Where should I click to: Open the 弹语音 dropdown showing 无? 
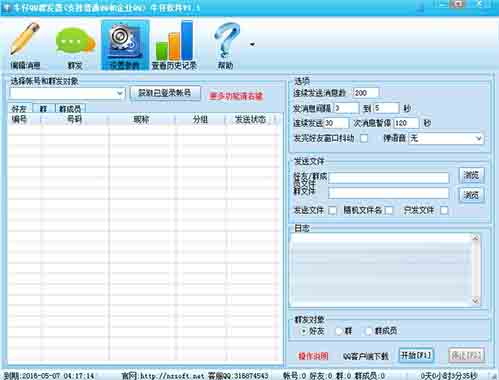[x=446, y=138]
